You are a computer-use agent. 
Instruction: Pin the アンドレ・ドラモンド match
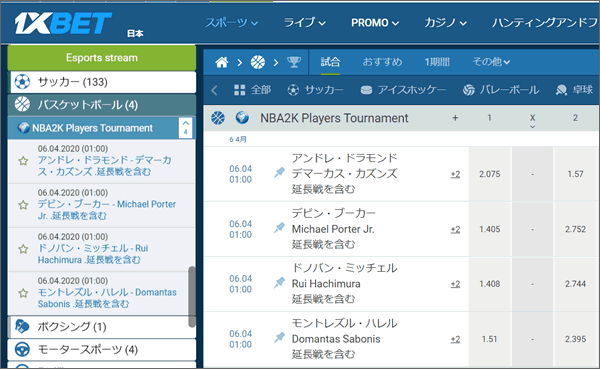279,173
